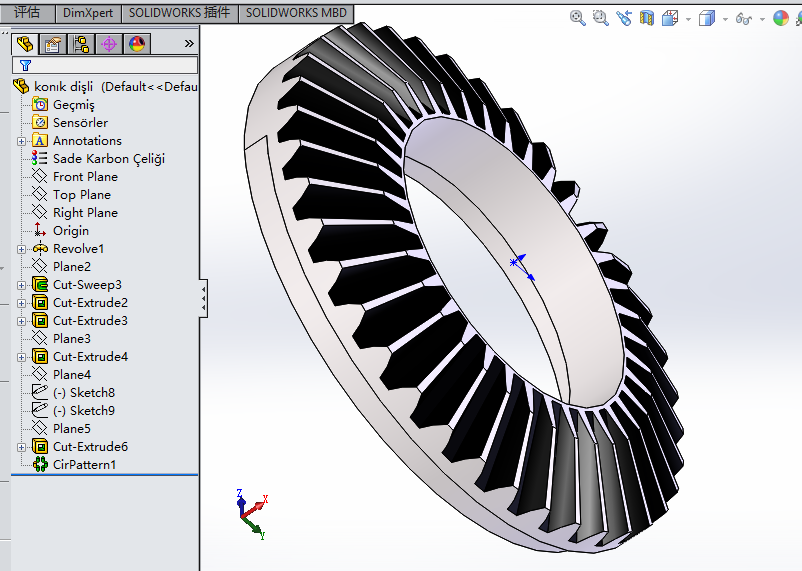The height and width of the screenshot is (571, 802).
Task: Click Edit Appearance color ball icon
Action: [781, 18]
